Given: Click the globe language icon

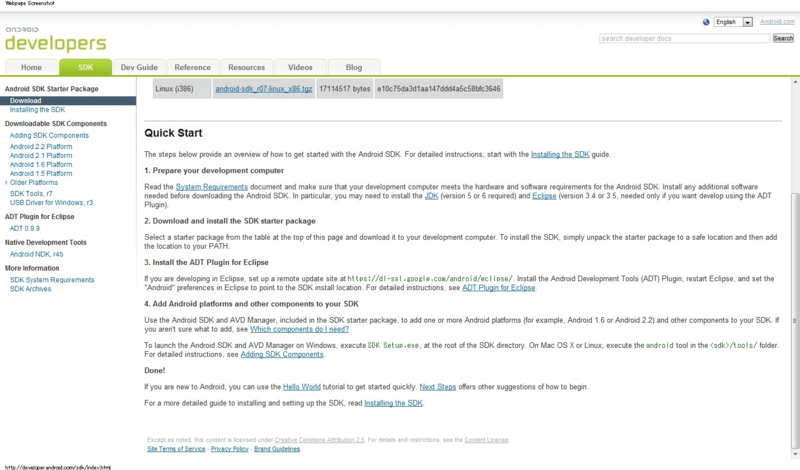Looking at the screenshot, I should point(706,22).
